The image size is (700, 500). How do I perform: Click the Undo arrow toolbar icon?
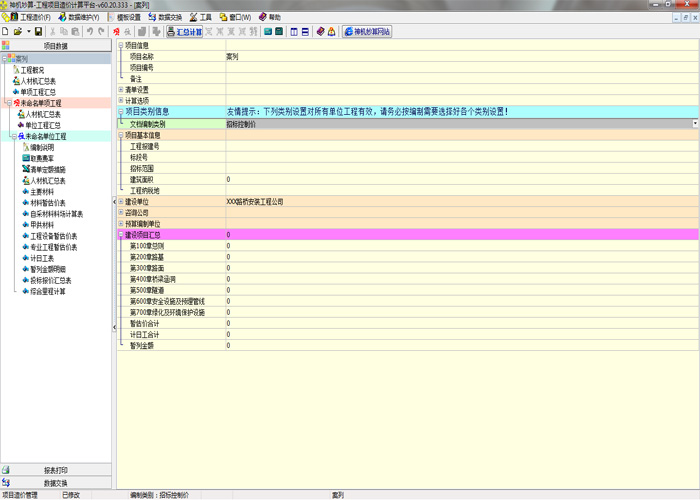tap(90, 32)
